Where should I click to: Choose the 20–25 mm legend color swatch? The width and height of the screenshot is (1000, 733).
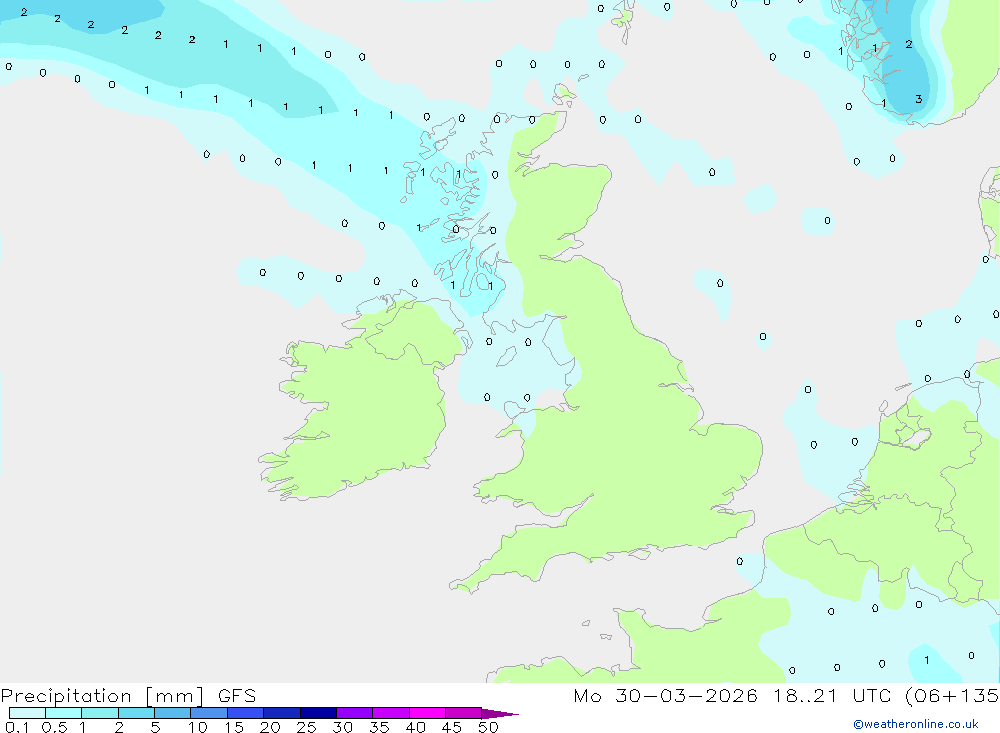282,713
